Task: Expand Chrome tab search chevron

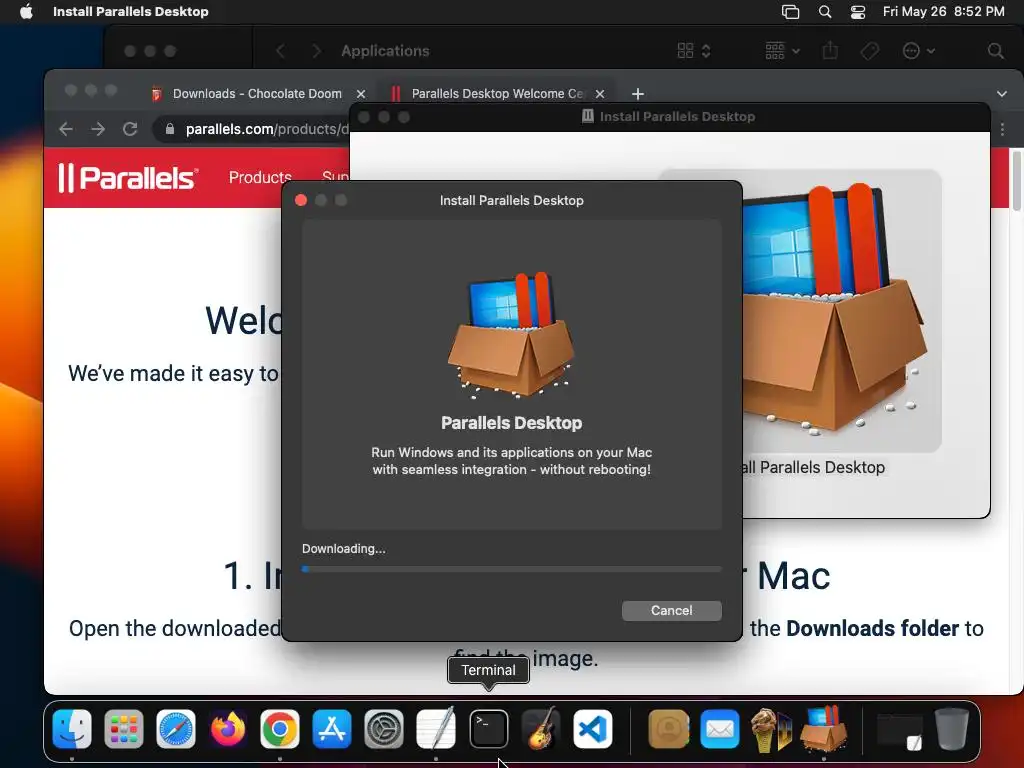Action: pos(1002,94)
